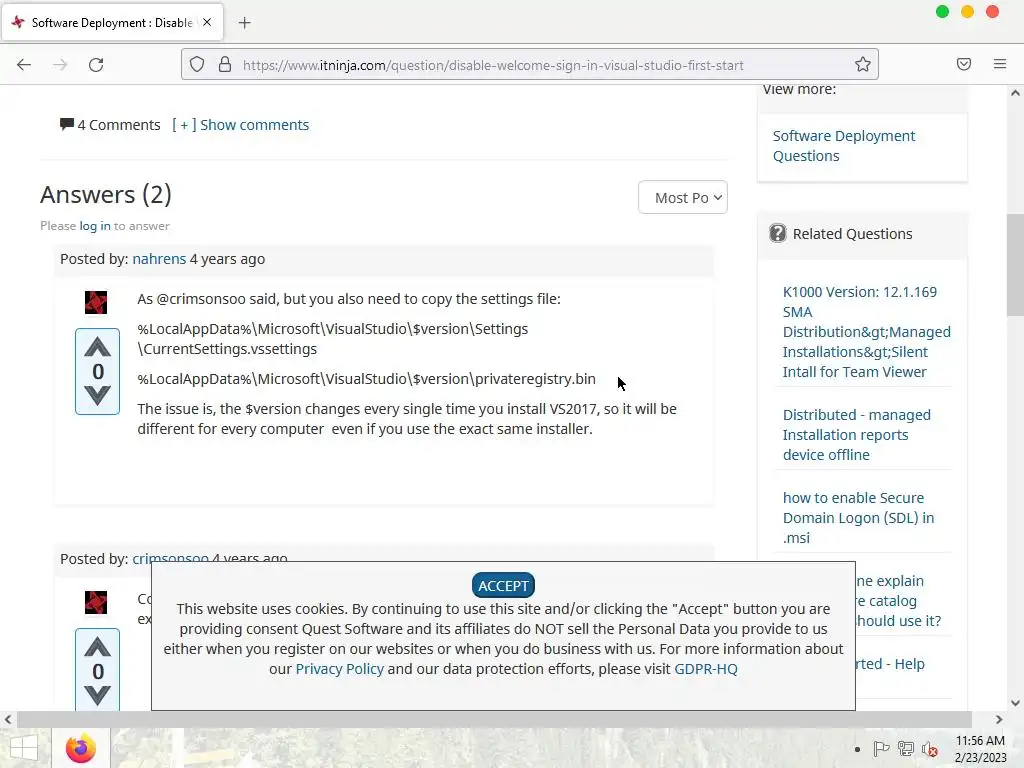Image resolution: width=1024 pixels, height=768 pixels.
Task: Close the Software Deployment tab
Action: [207, 22]
